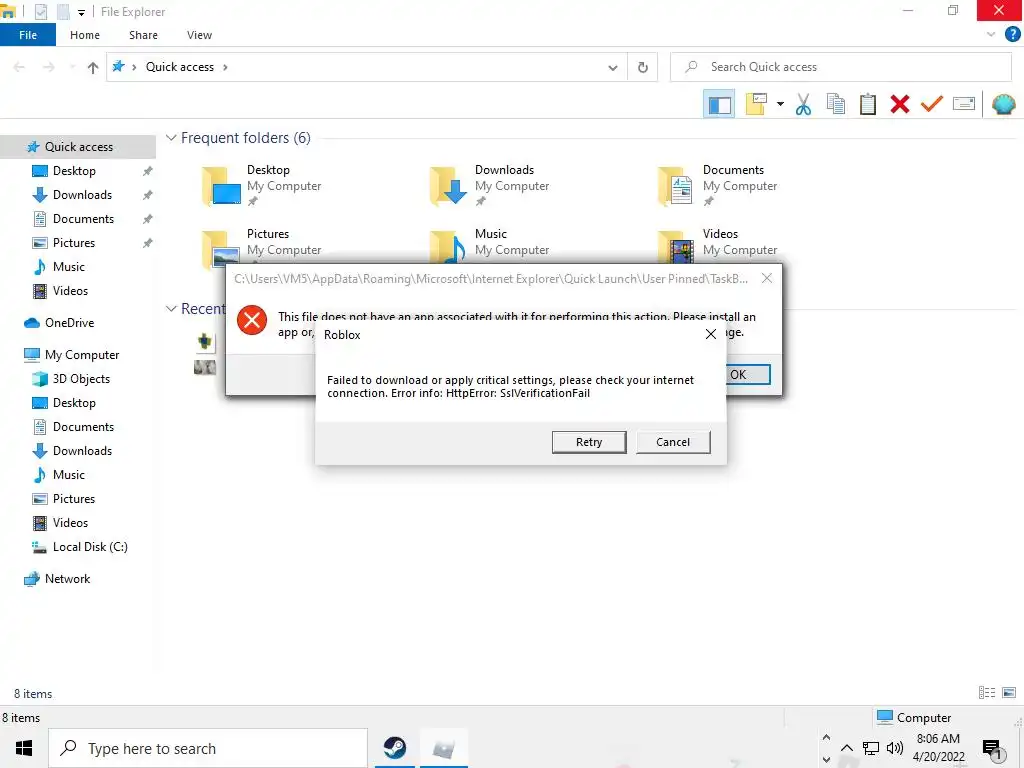
Task: Open Downloads under My Computer
Action: [82, 451]
